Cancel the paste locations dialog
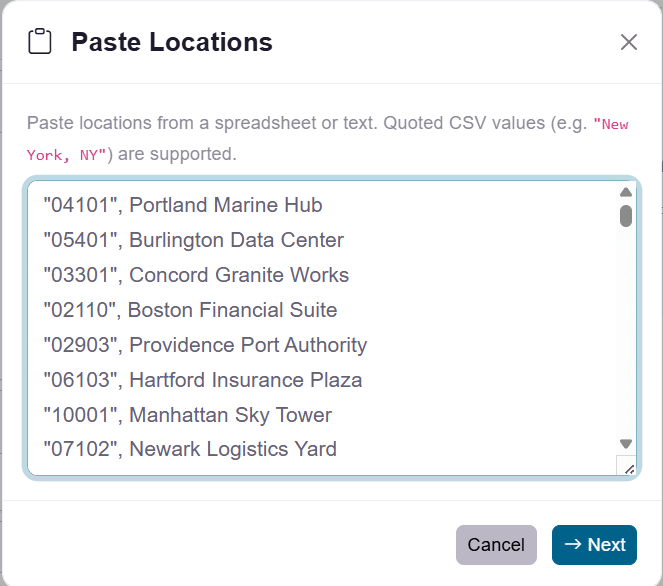This screenshot has height=586, width=663. click(496, 545)
